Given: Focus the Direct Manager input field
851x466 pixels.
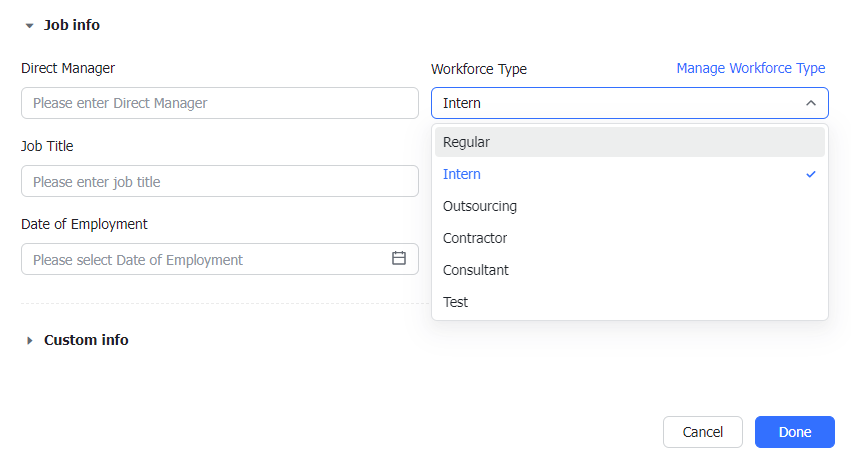Looking at the screenshot, I should click(x=219, y=103).
